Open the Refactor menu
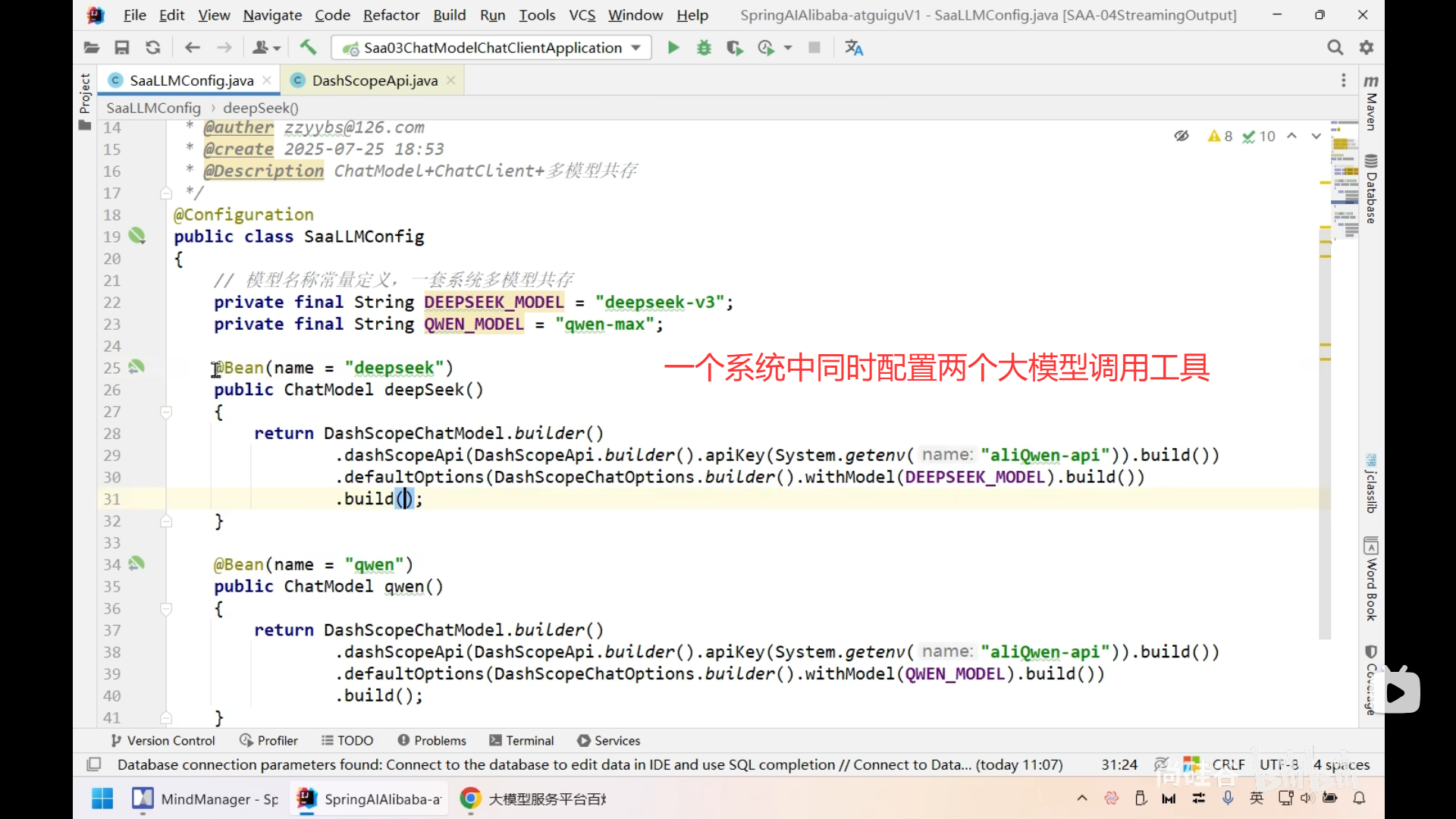 pyautogui.click(x=391, y=15)
